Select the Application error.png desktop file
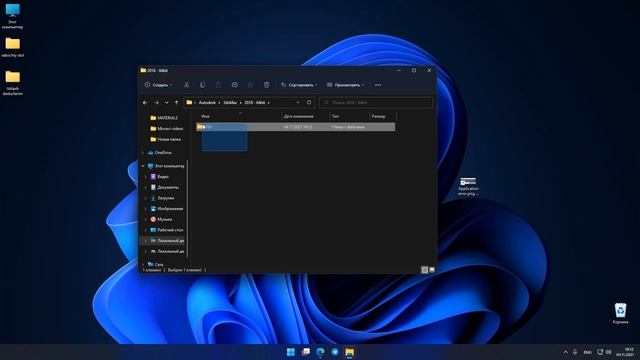The width and height of the screenshot is (640, 360). pyautogui.click(x=468, y=187)
